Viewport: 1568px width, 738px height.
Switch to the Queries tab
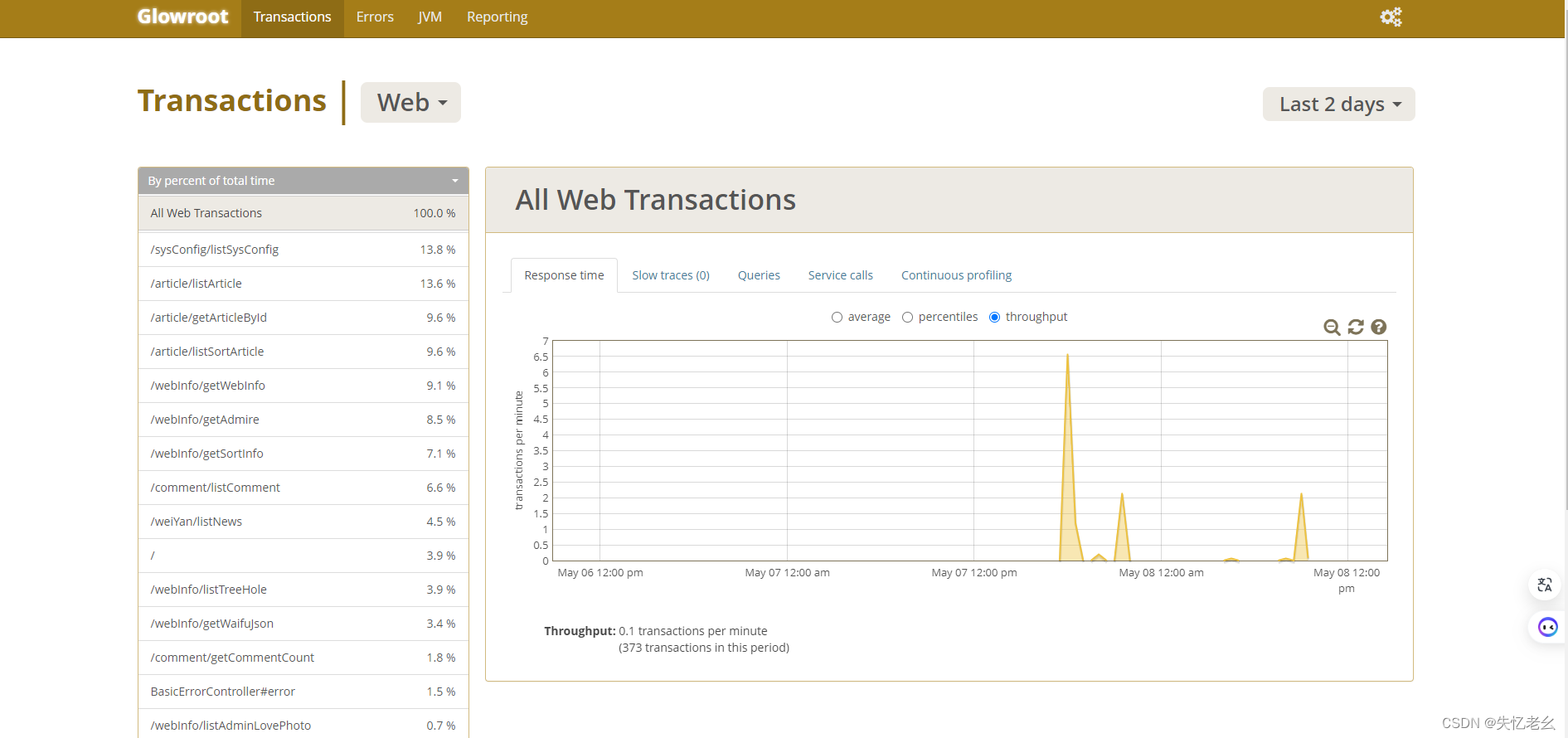coord(759,275)
